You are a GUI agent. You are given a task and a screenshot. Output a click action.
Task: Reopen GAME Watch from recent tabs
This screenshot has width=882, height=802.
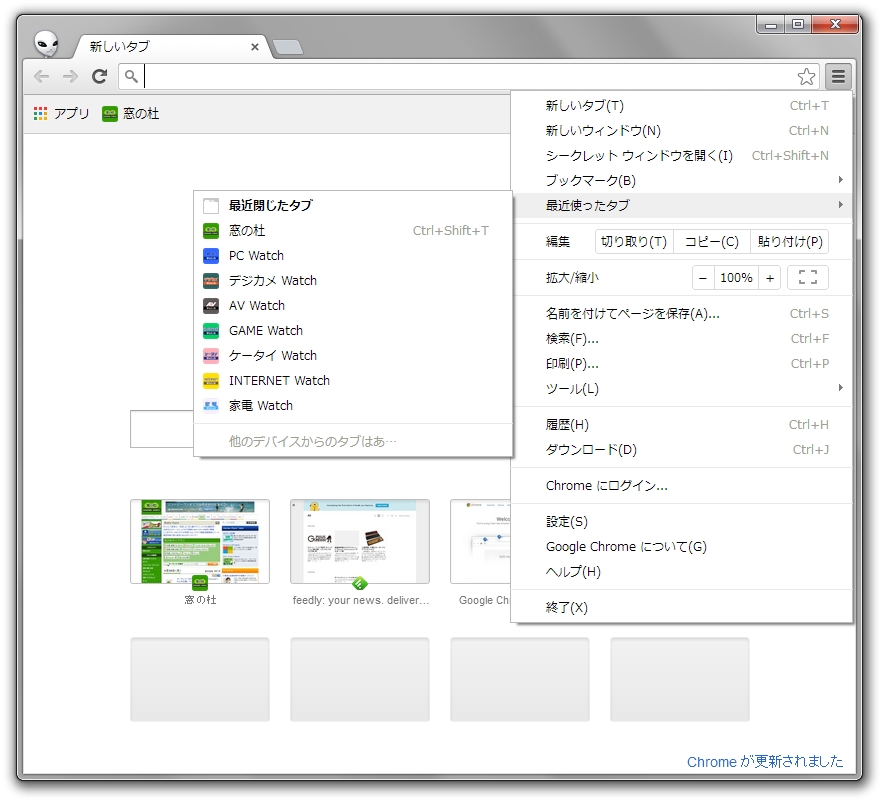353,331
